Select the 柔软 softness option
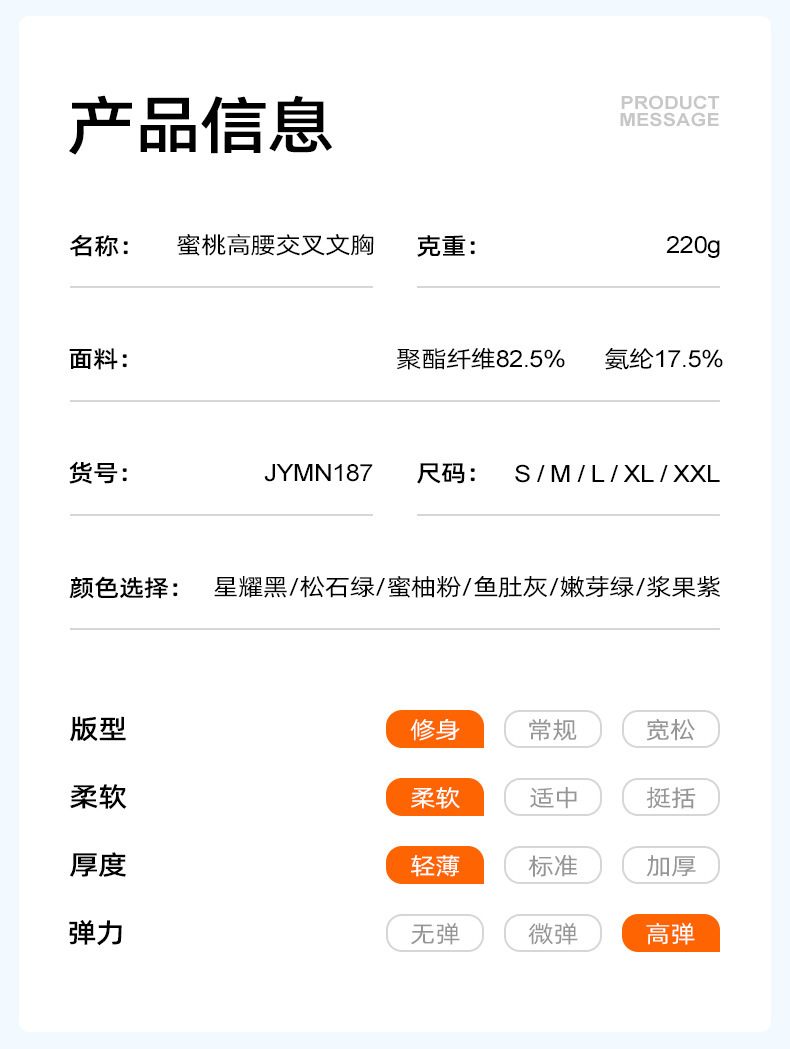 [x=435, y=797]
